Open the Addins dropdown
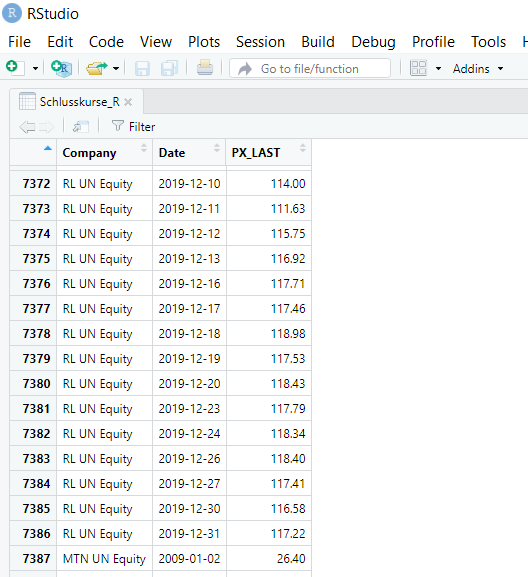Screen dimensions: 528x577 [x=478, y=69]
